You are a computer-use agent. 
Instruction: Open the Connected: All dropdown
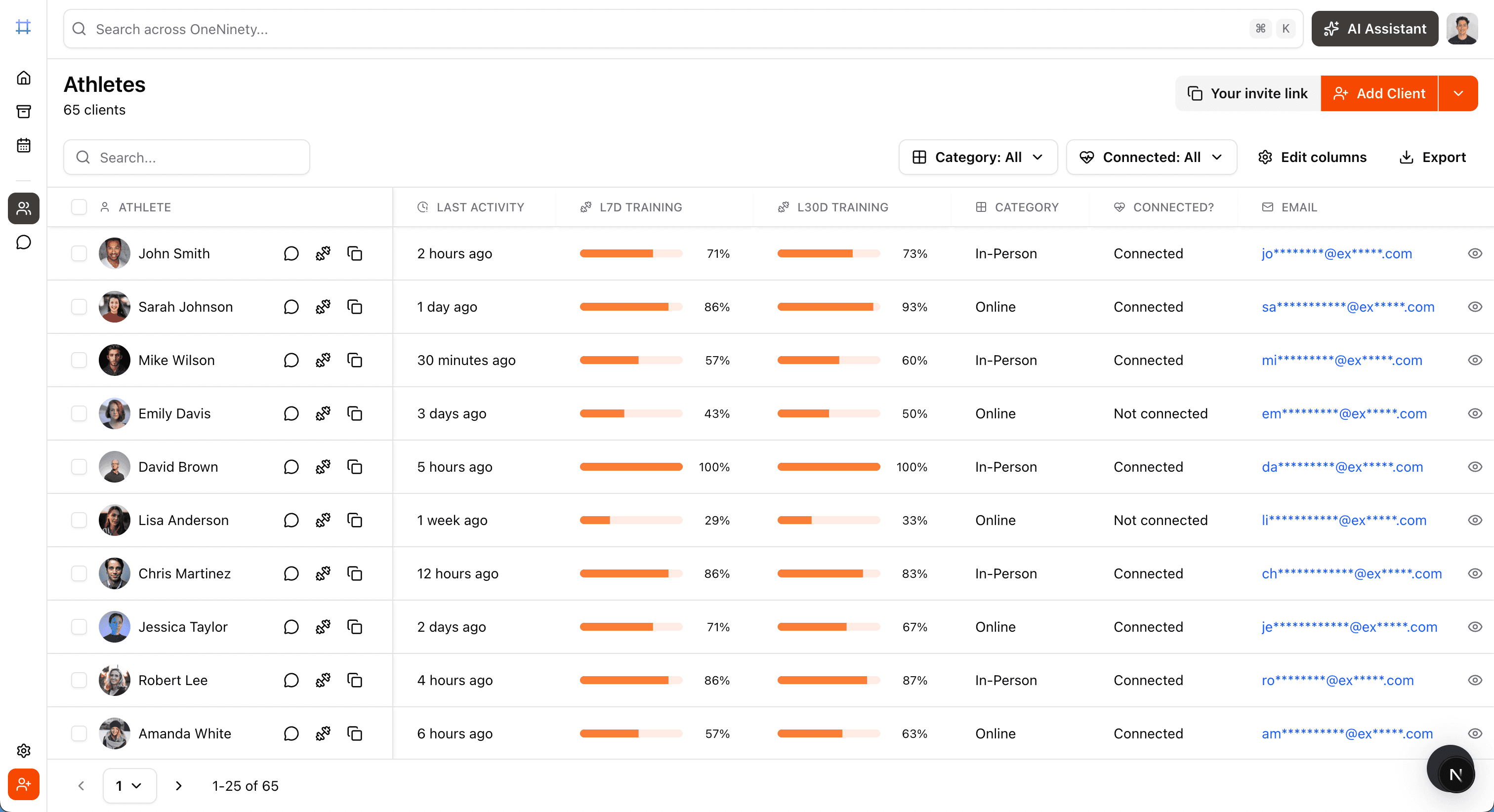(1151, 157)
